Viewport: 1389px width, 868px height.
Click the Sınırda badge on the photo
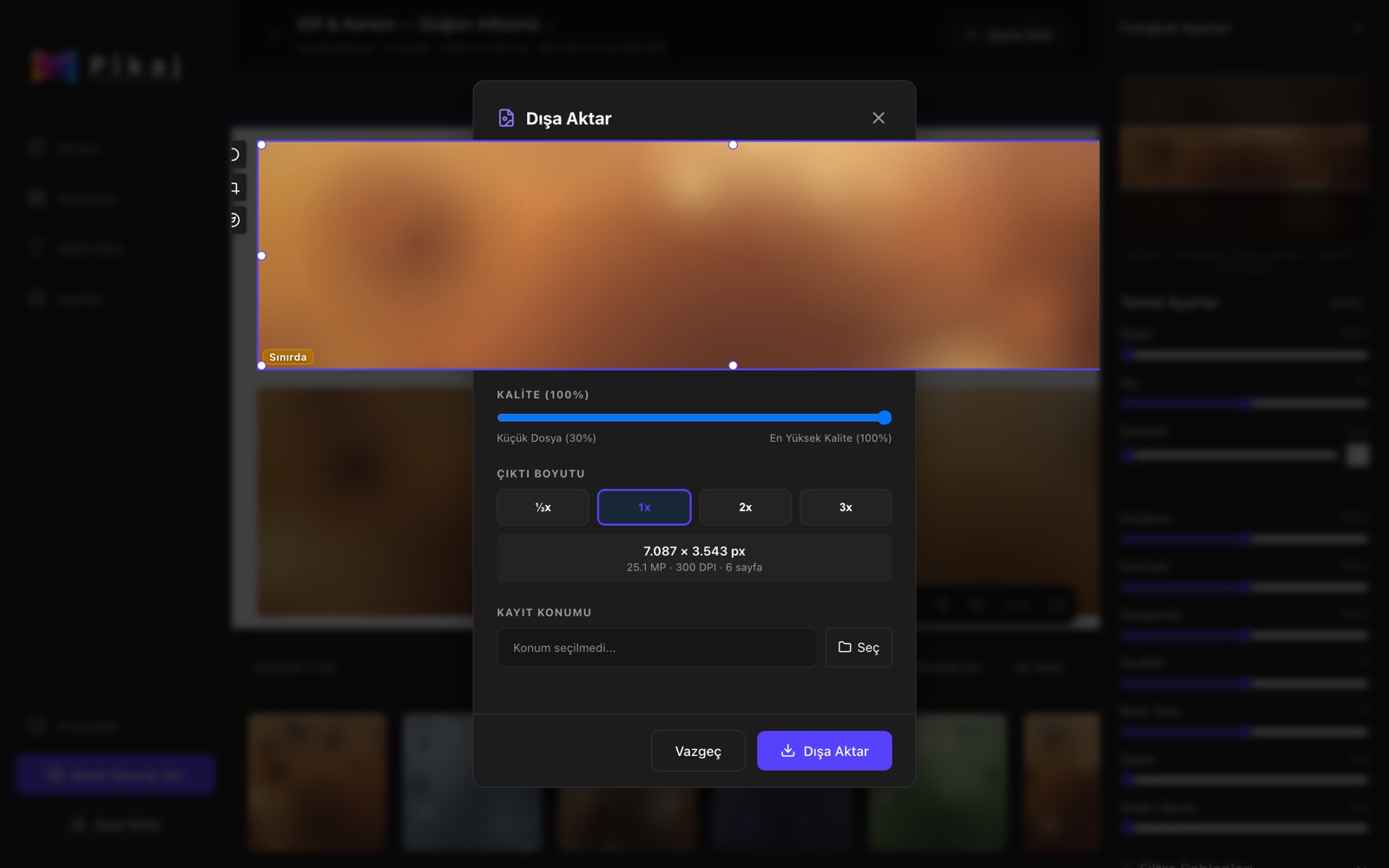288,357
